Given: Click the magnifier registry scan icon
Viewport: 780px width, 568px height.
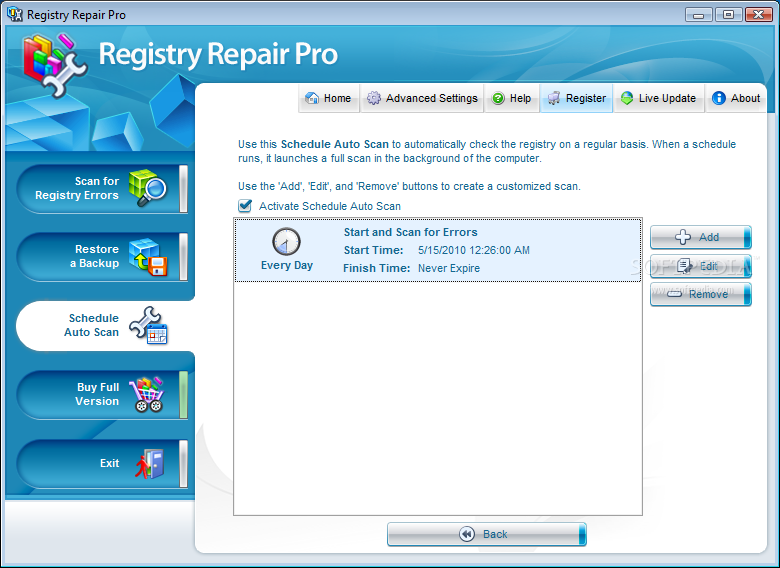Looking at the screenshot, I should (x=147, y=188).
